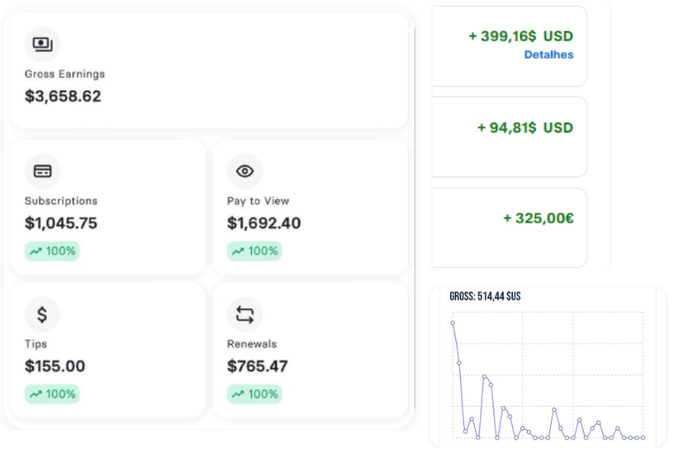This screenshot has width=680, height=469.
Task: Click the Gross Earnings label
Action: tap(65, 74)
